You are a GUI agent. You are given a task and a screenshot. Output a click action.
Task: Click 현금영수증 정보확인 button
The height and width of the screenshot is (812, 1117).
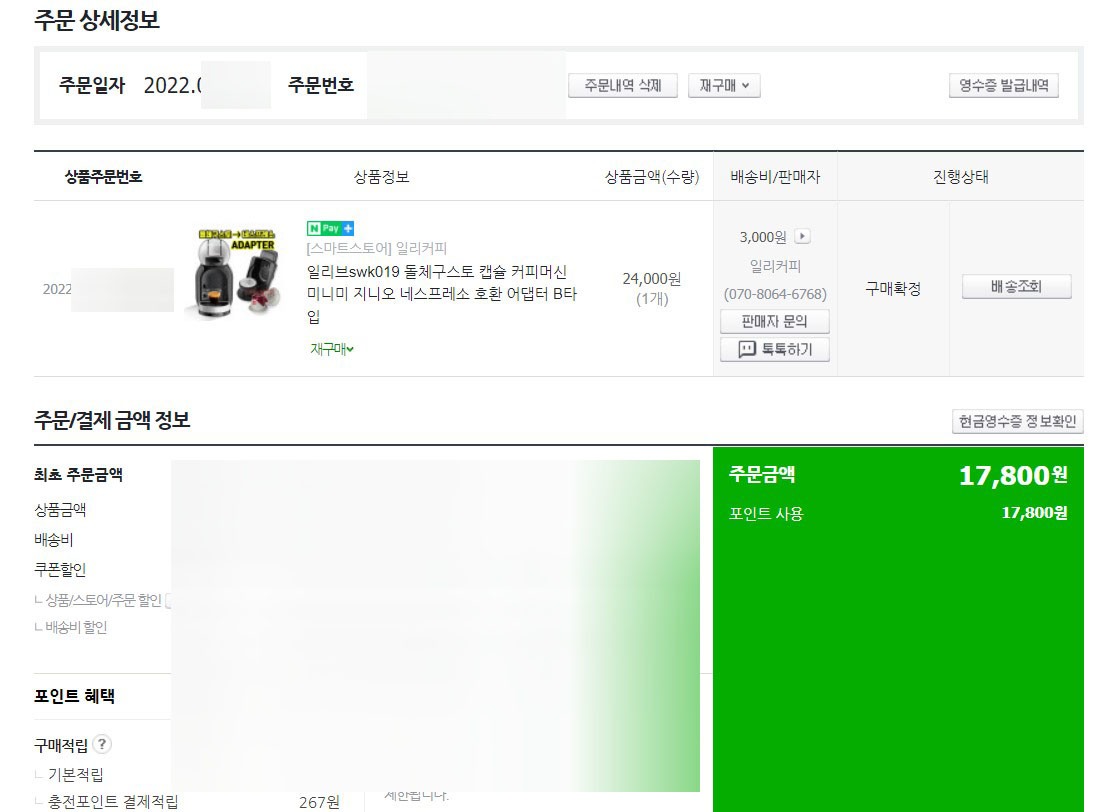(x=1017, y=421)
